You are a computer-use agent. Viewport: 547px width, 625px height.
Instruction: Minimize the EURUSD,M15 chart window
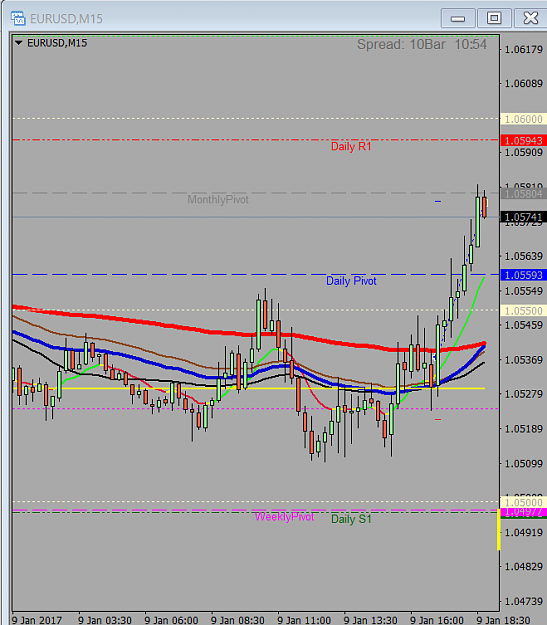(x=458, y=18)
